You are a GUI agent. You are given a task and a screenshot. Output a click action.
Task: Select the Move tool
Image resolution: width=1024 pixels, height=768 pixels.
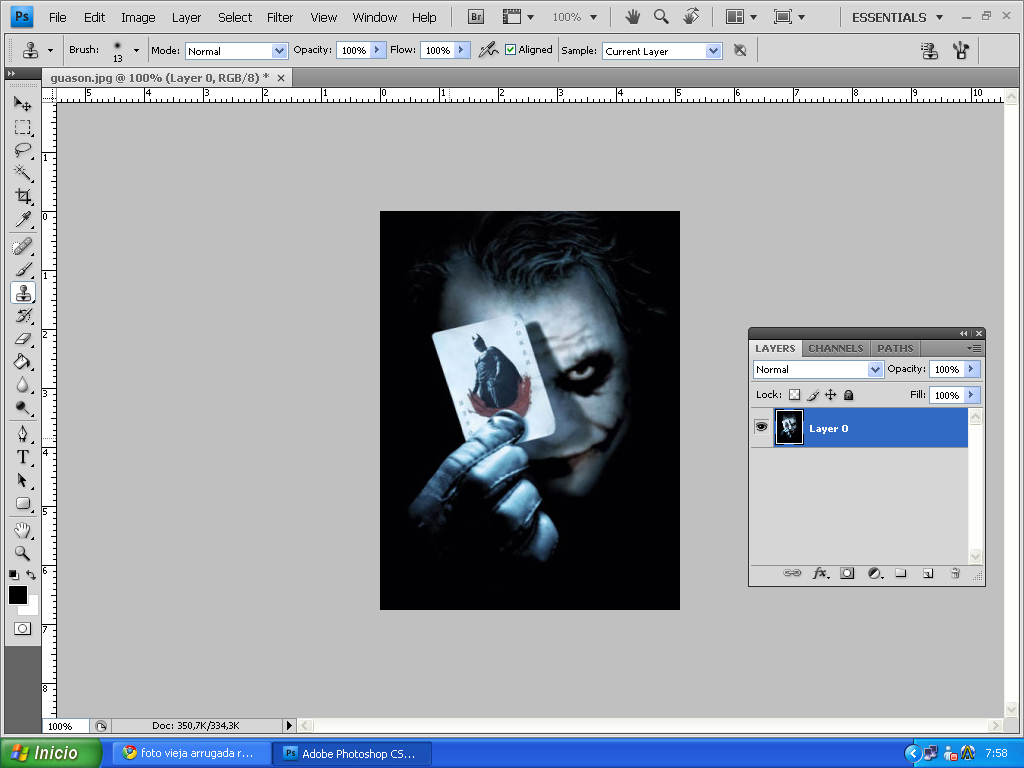pos(22,104)
